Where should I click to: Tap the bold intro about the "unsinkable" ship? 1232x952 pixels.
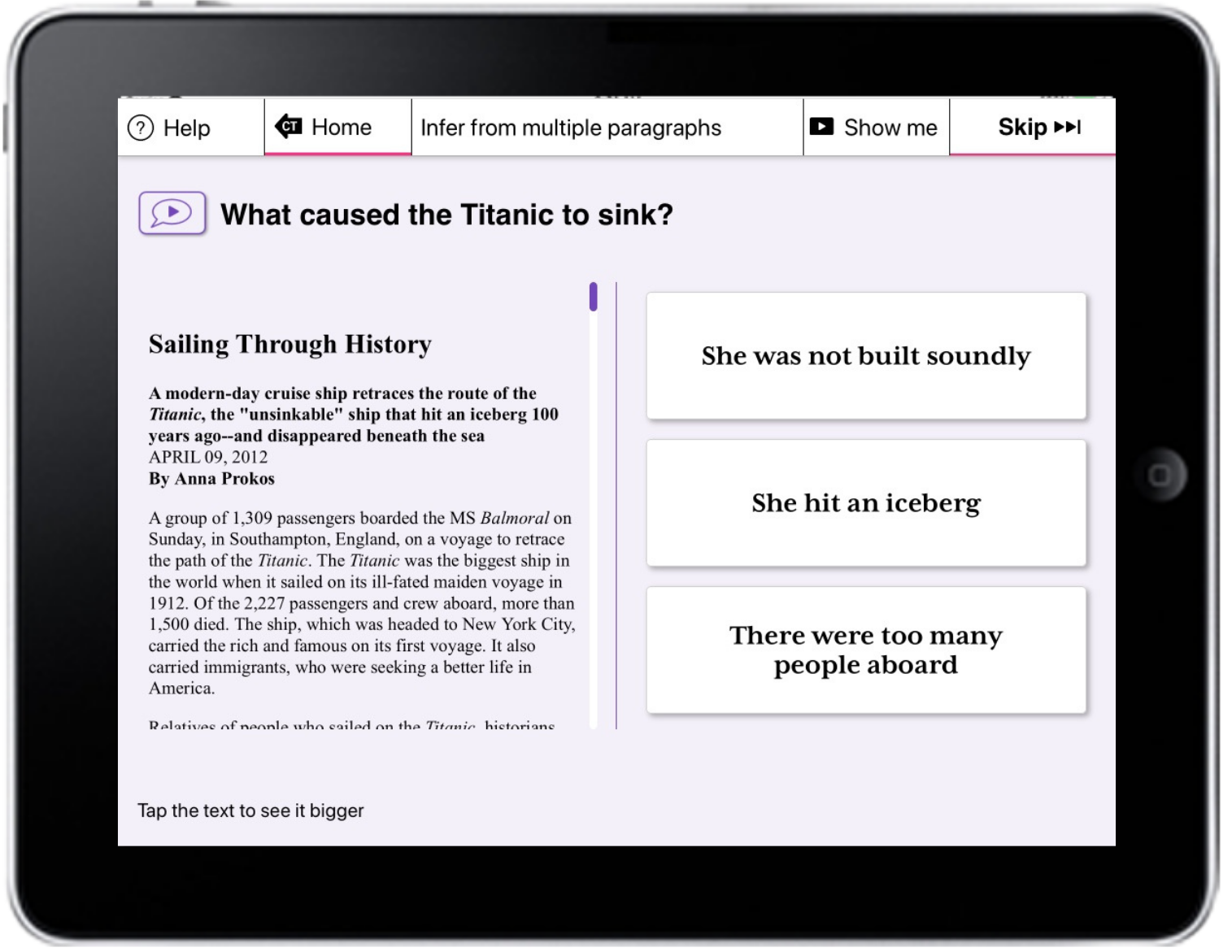353,414
